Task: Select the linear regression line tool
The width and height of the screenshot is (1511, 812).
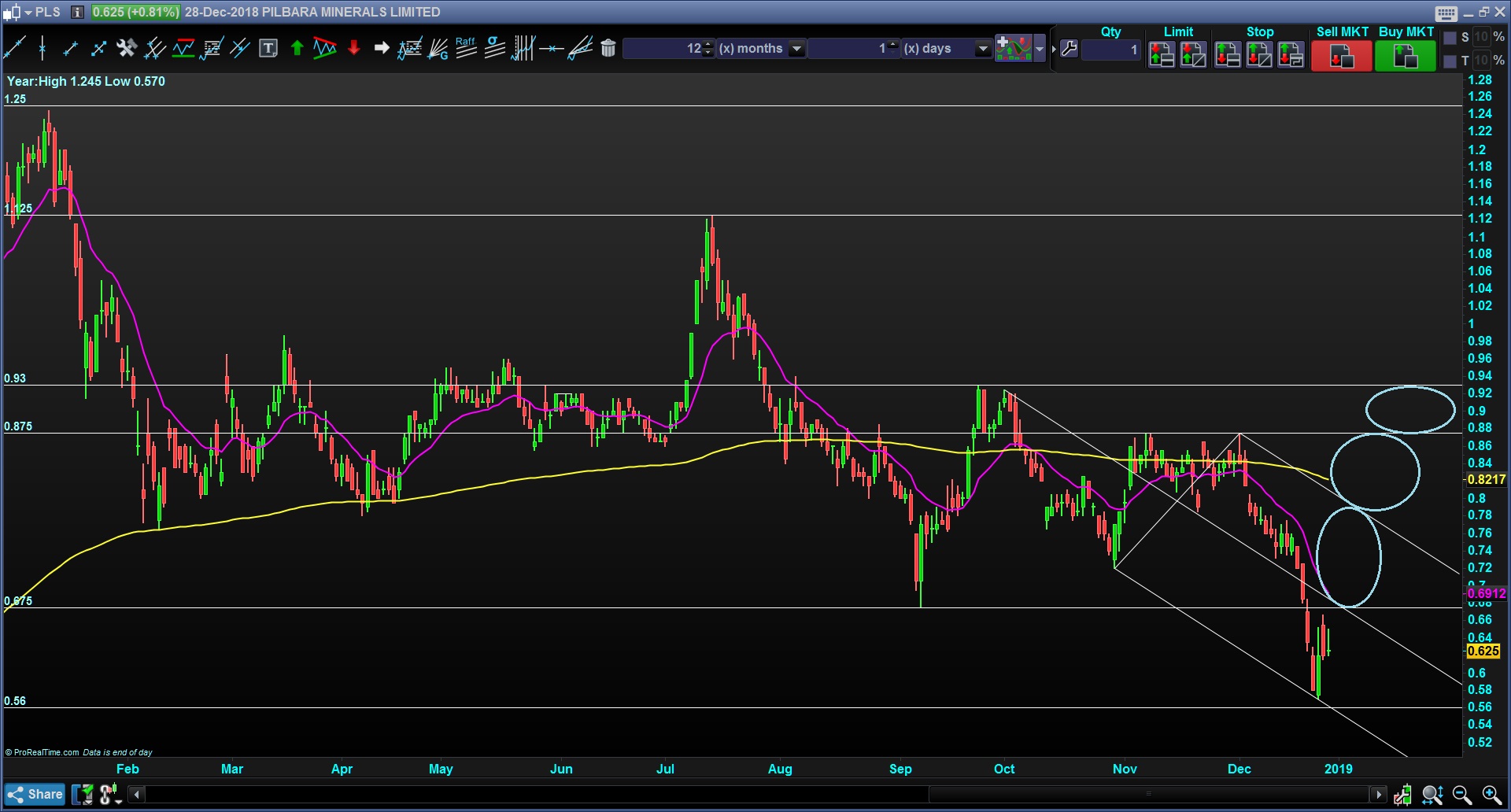Action: tap(580, 48)
